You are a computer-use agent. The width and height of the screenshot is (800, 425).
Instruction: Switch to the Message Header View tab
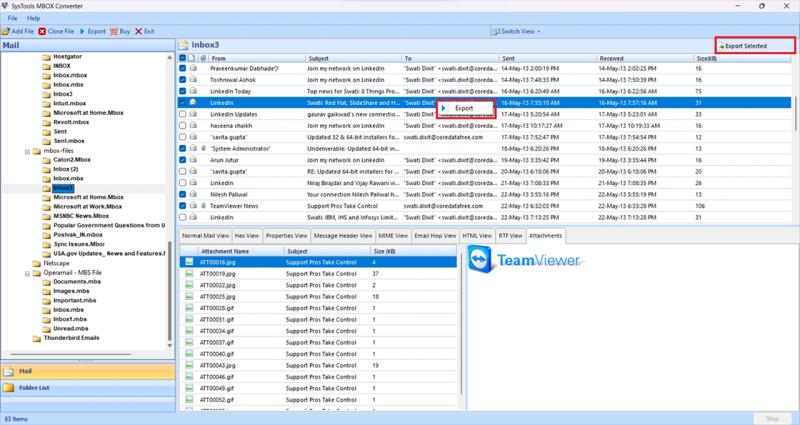[x=343, y=236]
